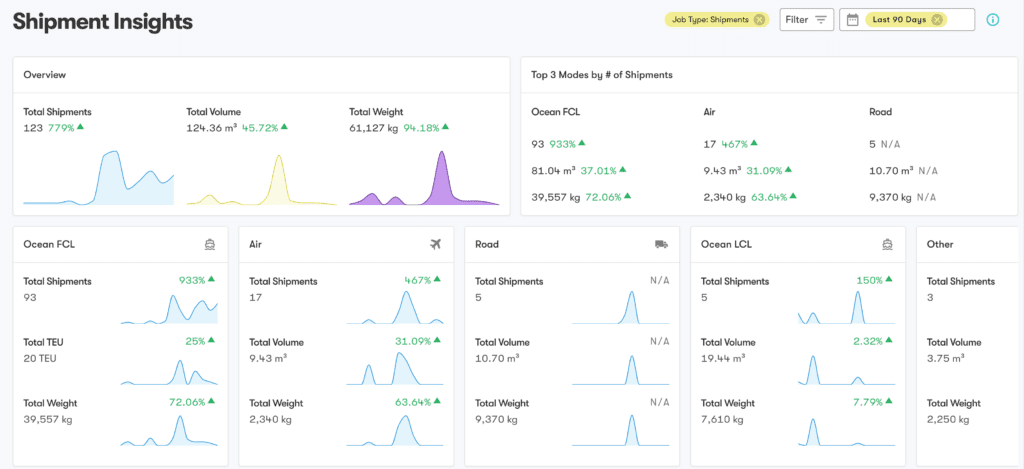Click the 779% change value in Overview

[61, 127]
